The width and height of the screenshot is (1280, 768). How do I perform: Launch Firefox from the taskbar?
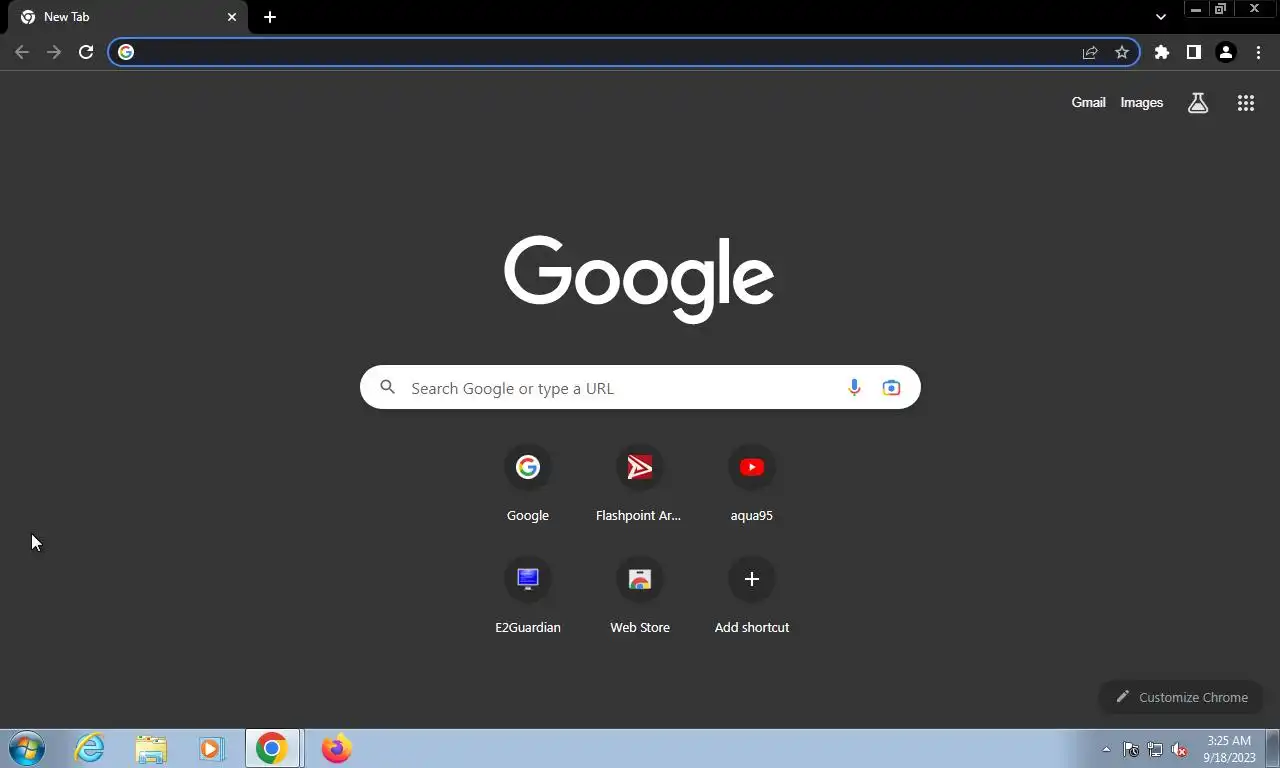[337, 748]
